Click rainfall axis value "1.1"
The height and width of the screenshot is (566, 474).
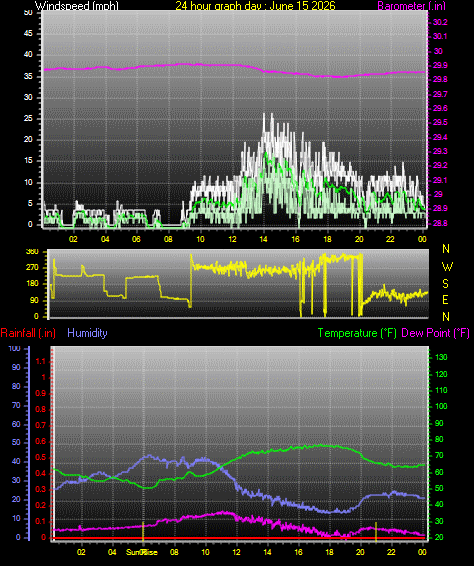tap(41, 361)
